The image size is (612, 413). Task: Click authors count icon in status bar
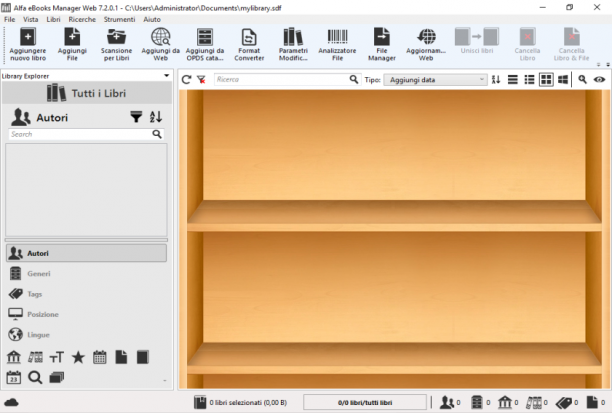447,402
